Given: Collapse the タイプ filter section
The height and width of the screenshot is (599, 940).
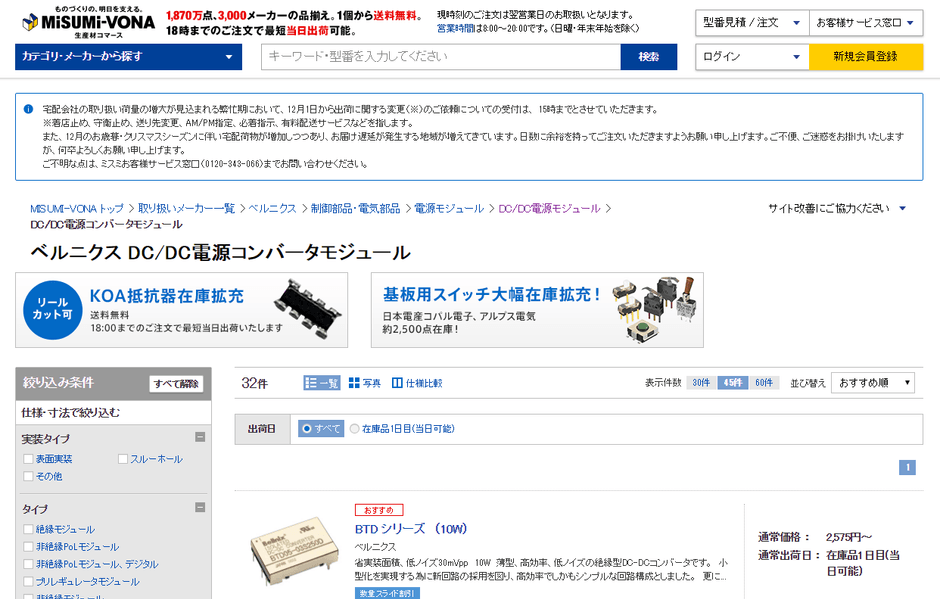Looking at the screenshot, I should point(200,507).
